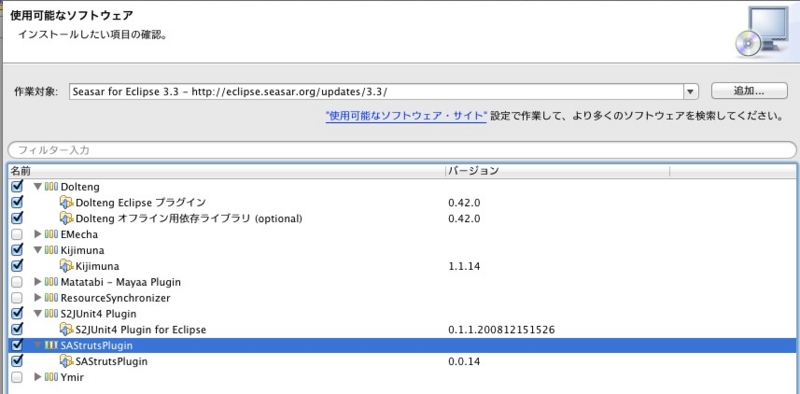Select the ResourceSynchronizer row label
800x394 pixels.
(115, 298)
